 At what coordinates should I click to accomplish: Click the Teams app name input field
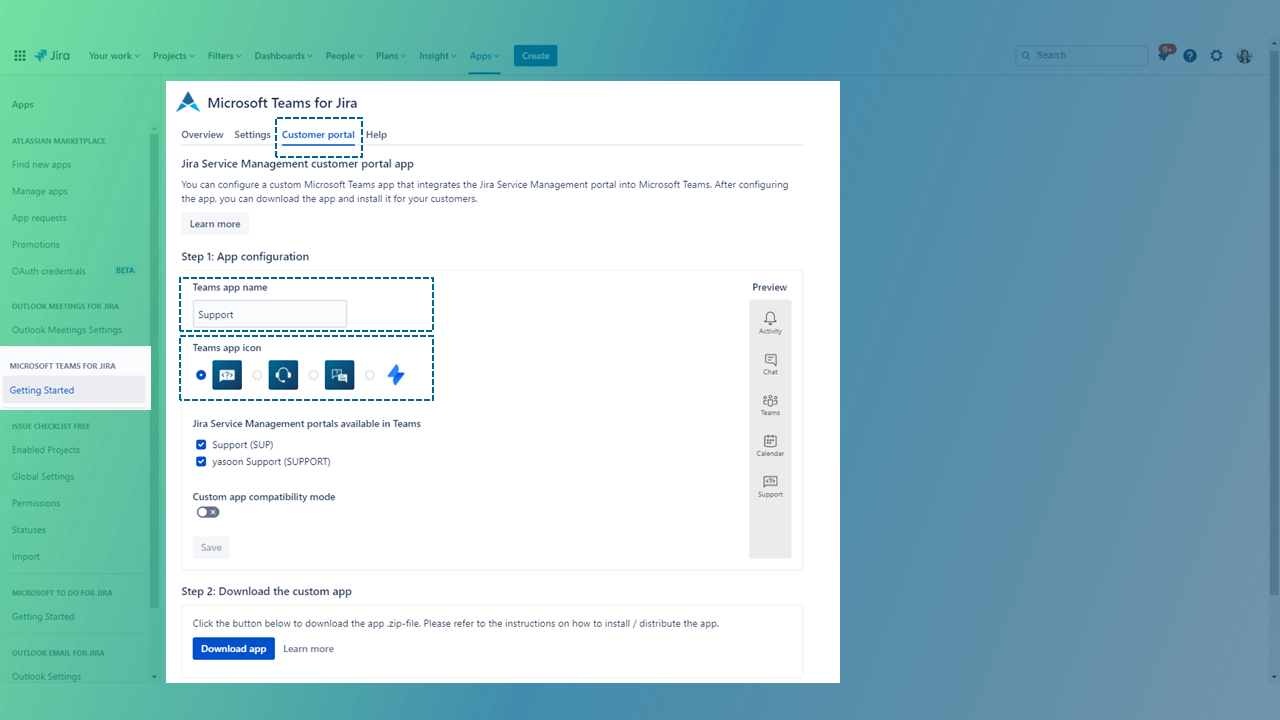(270, 314)
